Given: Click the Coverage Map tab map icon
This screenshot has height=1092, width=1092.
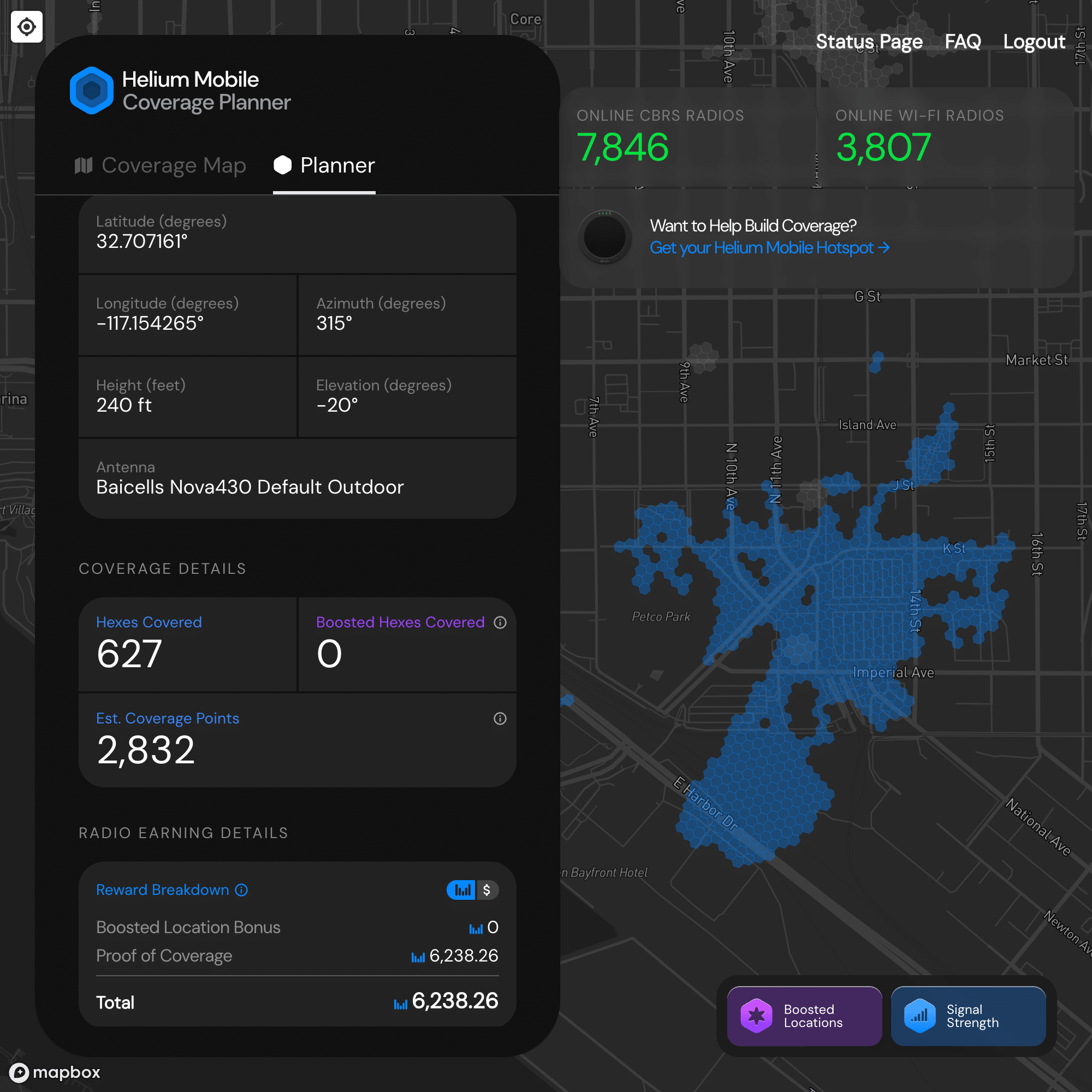Looking at the screenshot, I should coord(84,165).
